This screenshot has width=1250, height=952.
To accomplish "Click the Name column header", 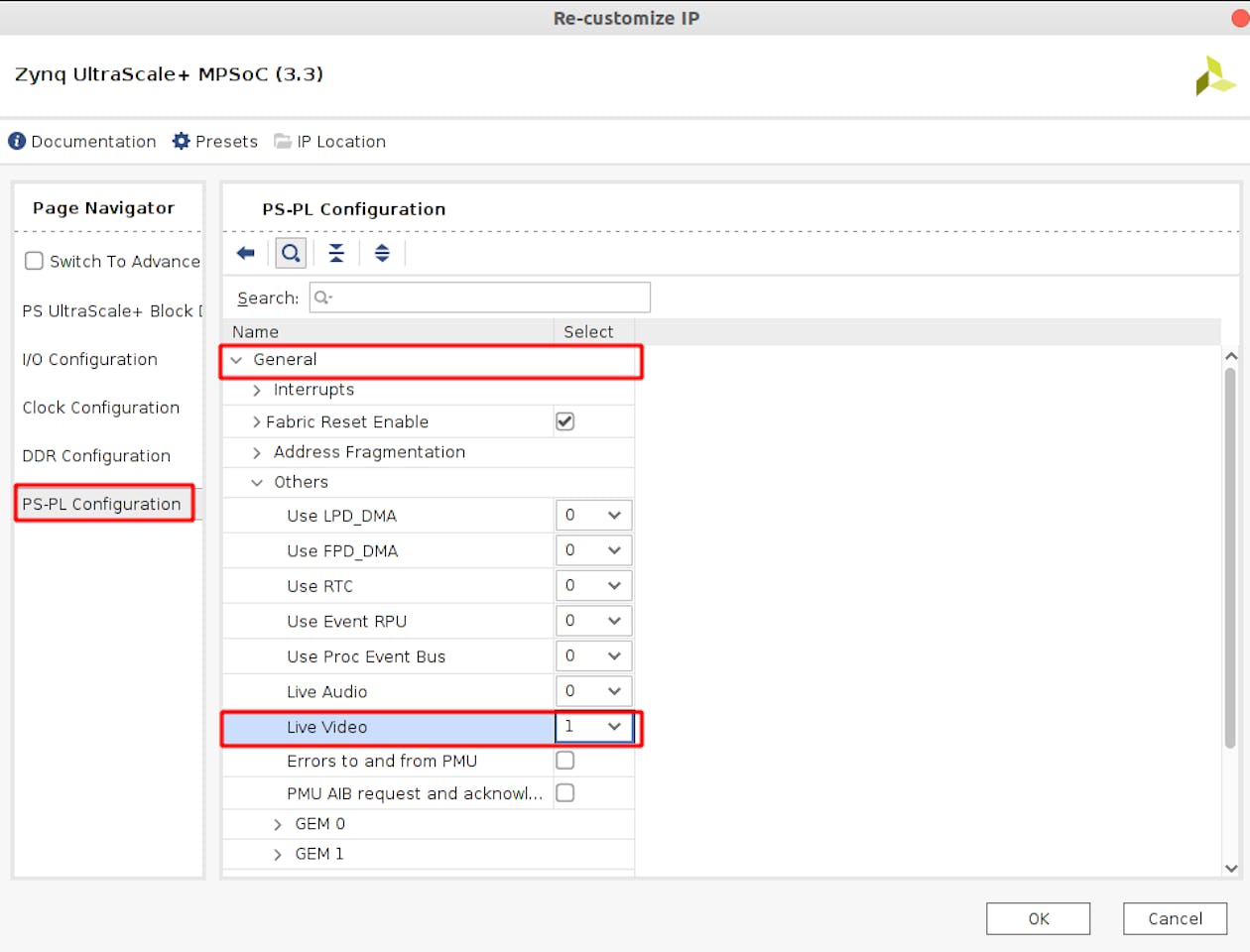I will 388,331.
